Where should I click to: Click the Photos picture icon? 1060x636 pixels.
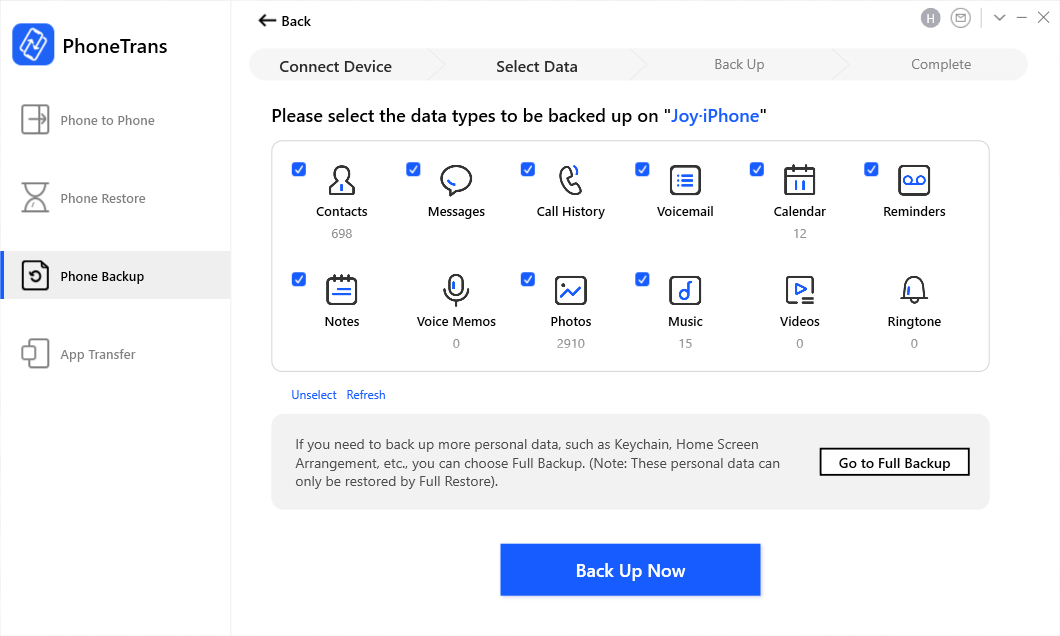(571, 290)
